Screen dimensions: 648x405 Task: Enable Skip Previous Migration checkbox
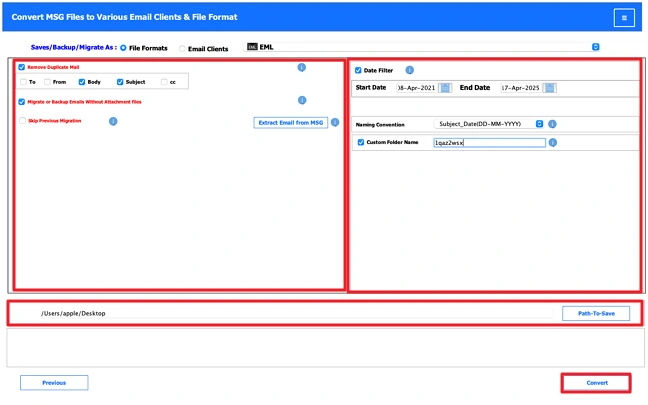pyautogui.click(x=22, y=121)
